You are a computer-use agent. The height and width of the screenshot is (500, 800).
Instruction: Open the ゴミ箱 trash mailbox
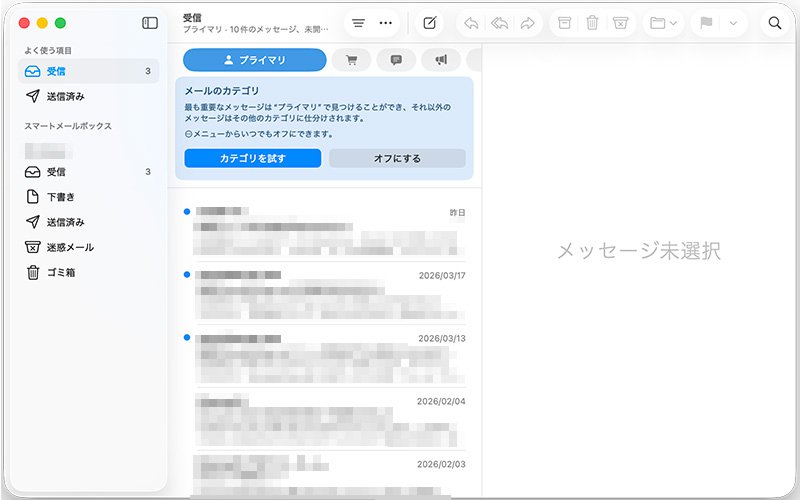click(89, 272)
